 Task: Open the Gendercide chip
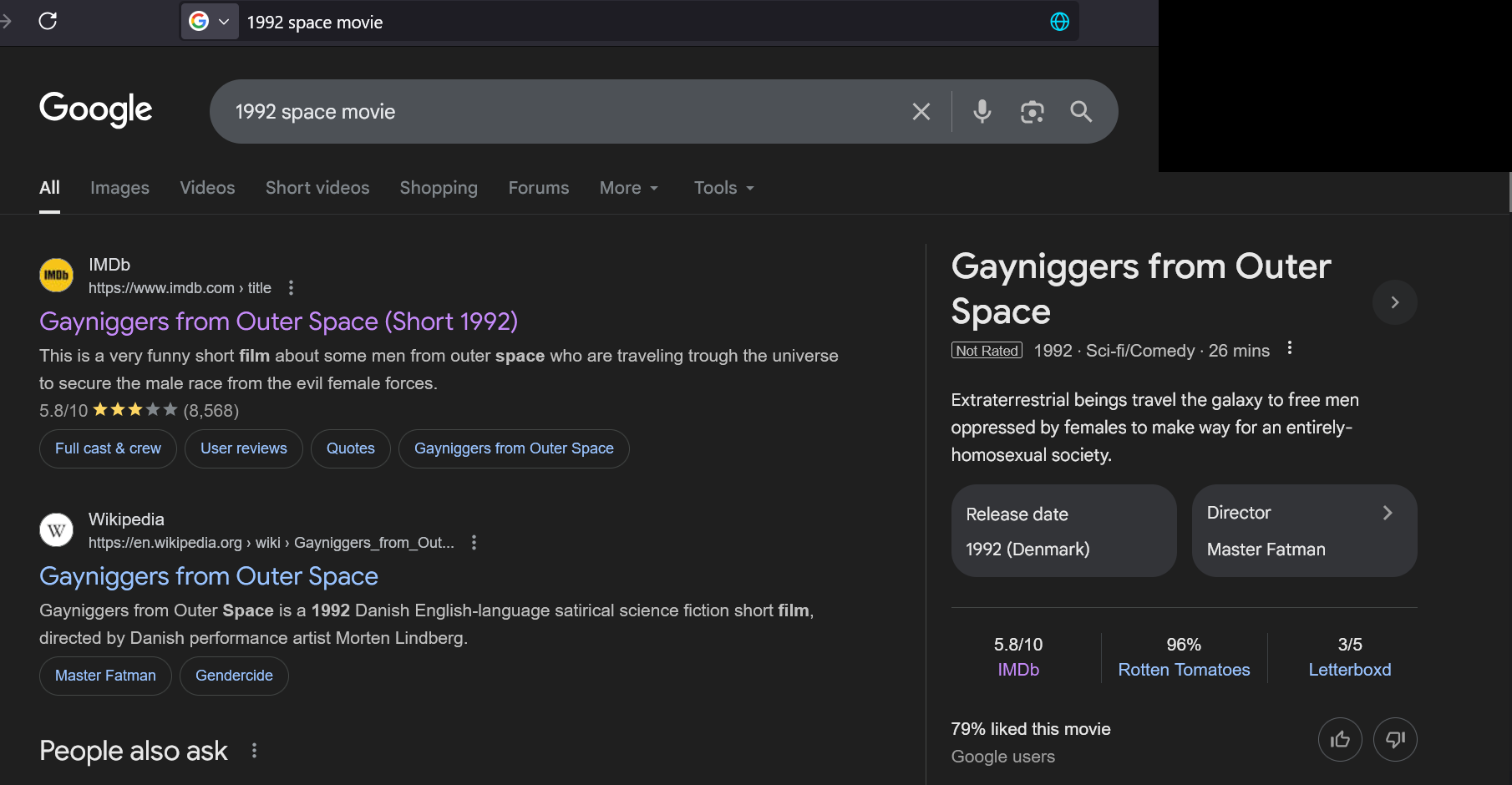(234, 676)
